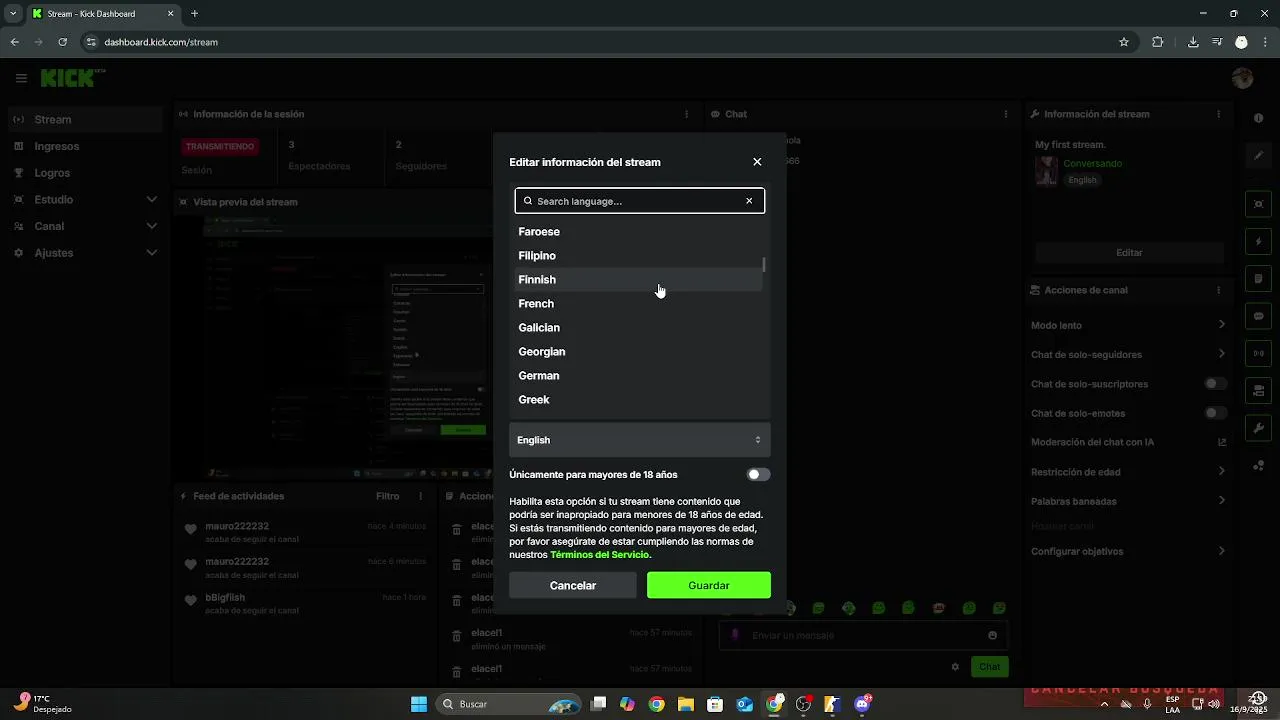Click the chat bubble icon in right toolbar
1280x720 pixels.
pos(1258,316)
